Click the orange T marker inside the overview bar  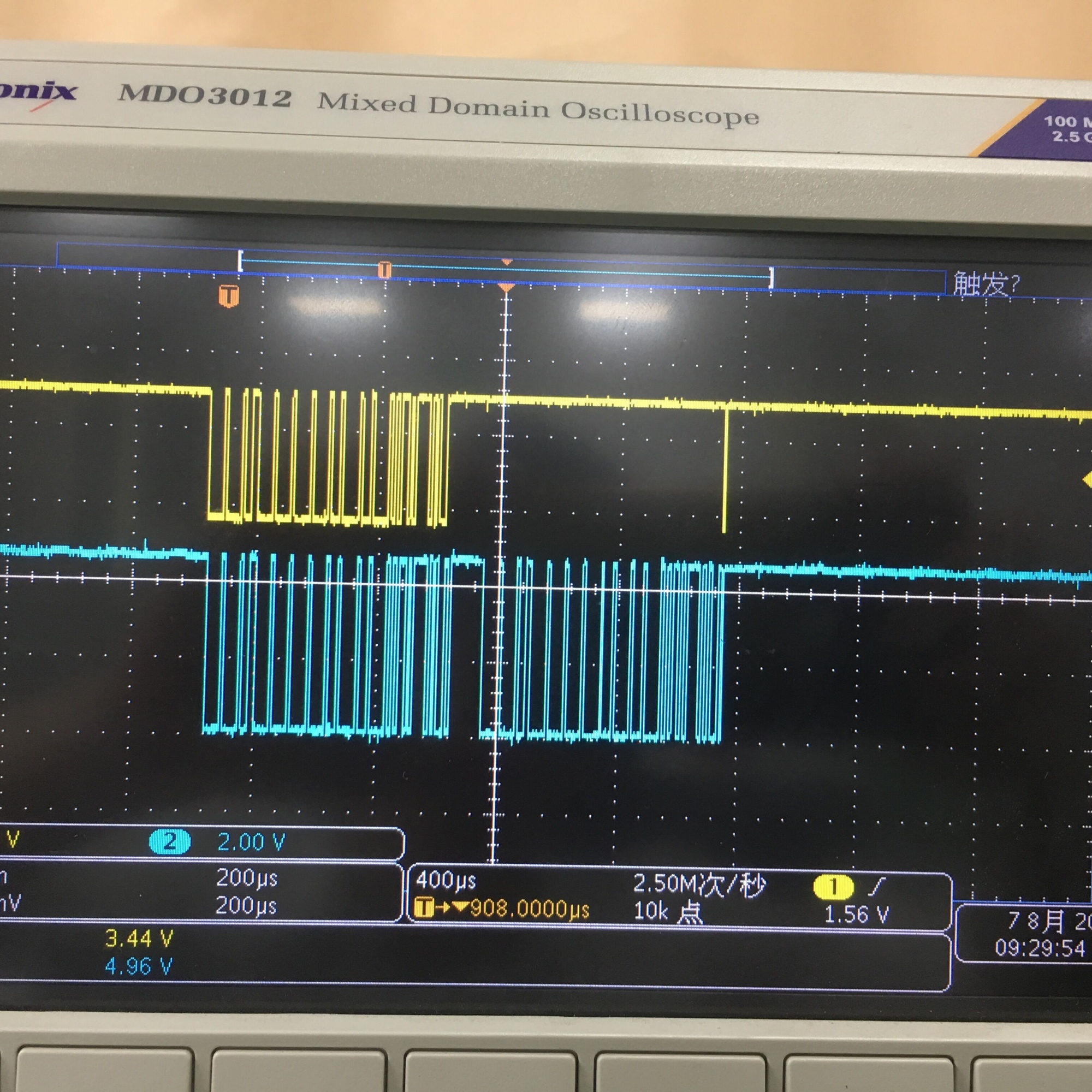pos(384,270)
